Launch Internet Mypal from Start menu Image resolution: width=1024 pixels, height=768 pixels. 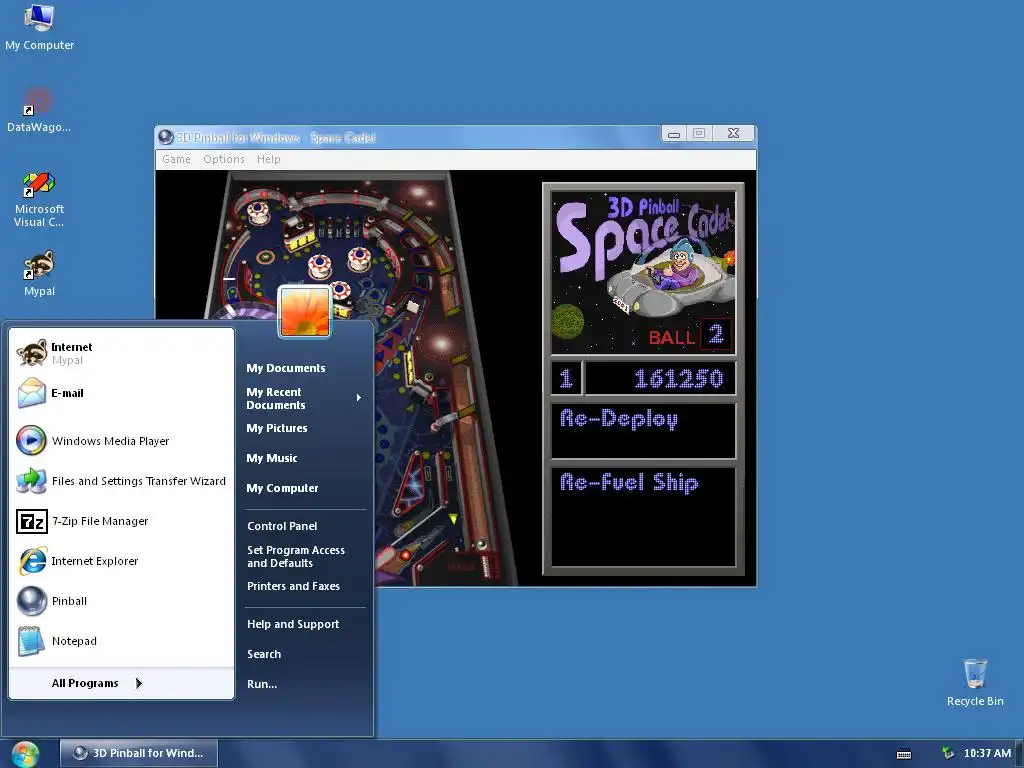pos(121,353)
